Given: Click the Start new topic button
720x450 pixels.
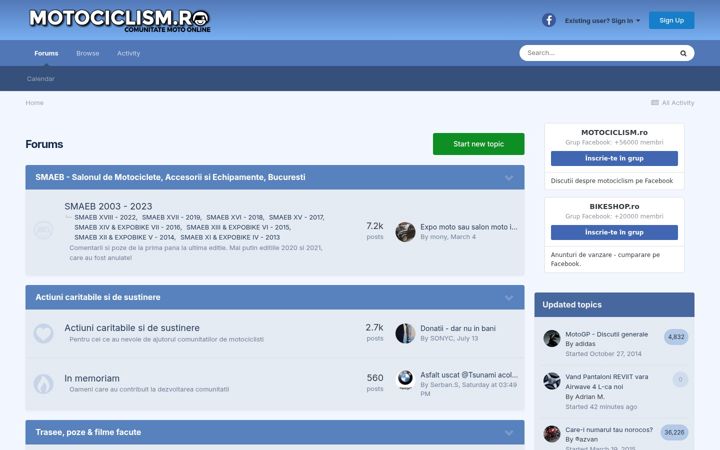Looking at the screenshot, I should [478, 144].
